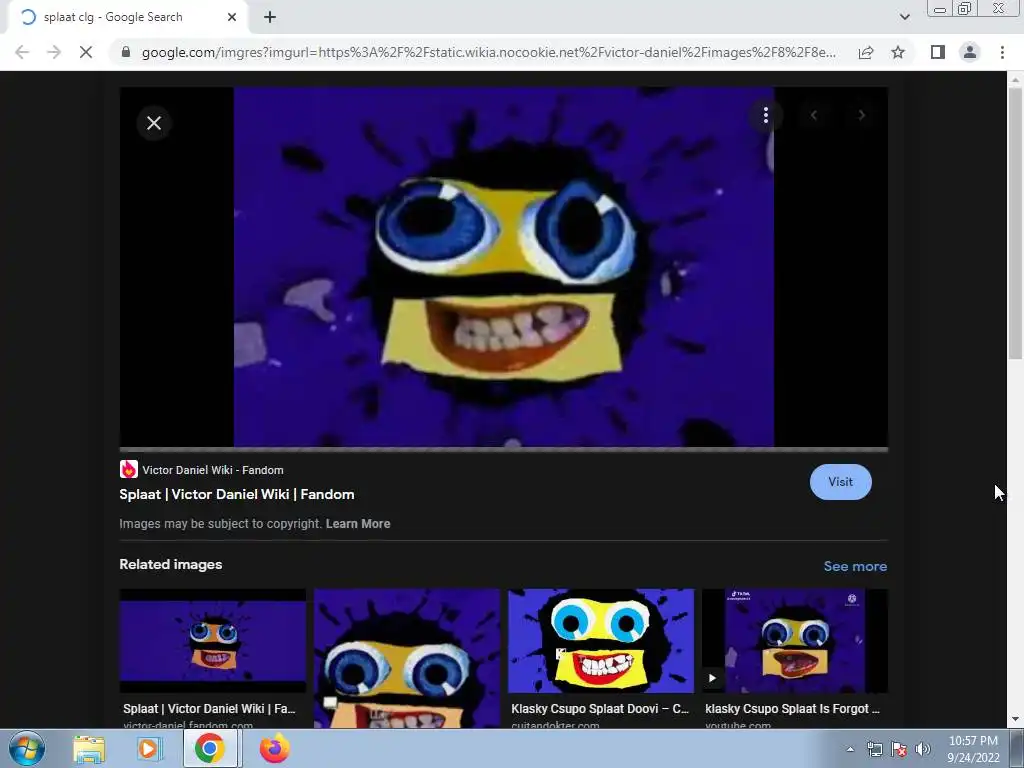Click the Action Center flag icon

click(x=899, y=750)
